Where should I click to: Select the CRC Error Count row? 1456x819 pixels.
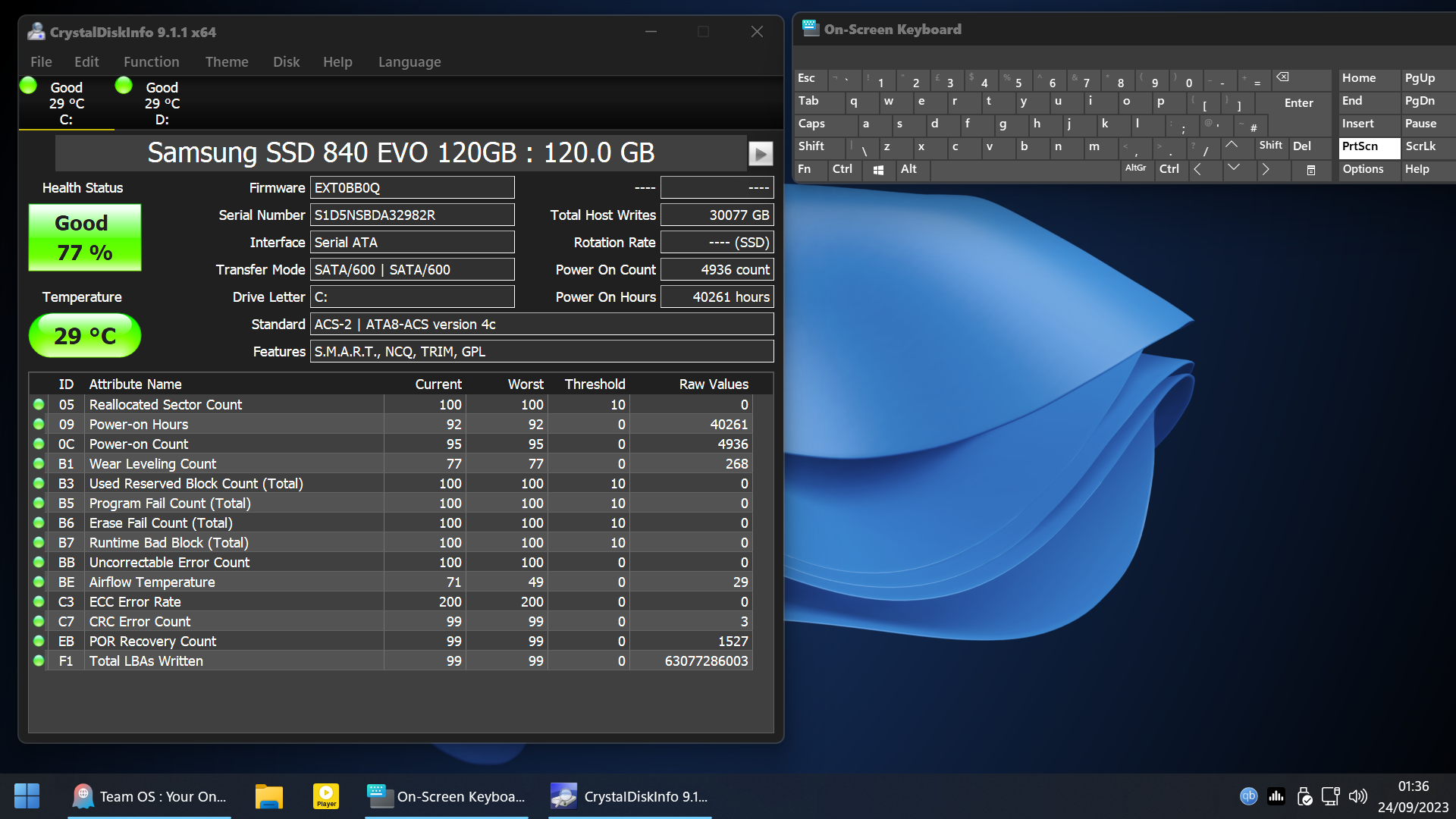point(391,622)
